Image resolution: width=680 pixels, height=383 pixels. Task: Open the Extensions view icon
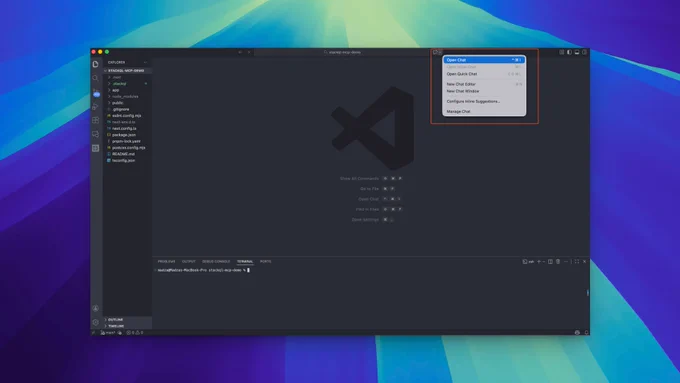click(95, 120)
